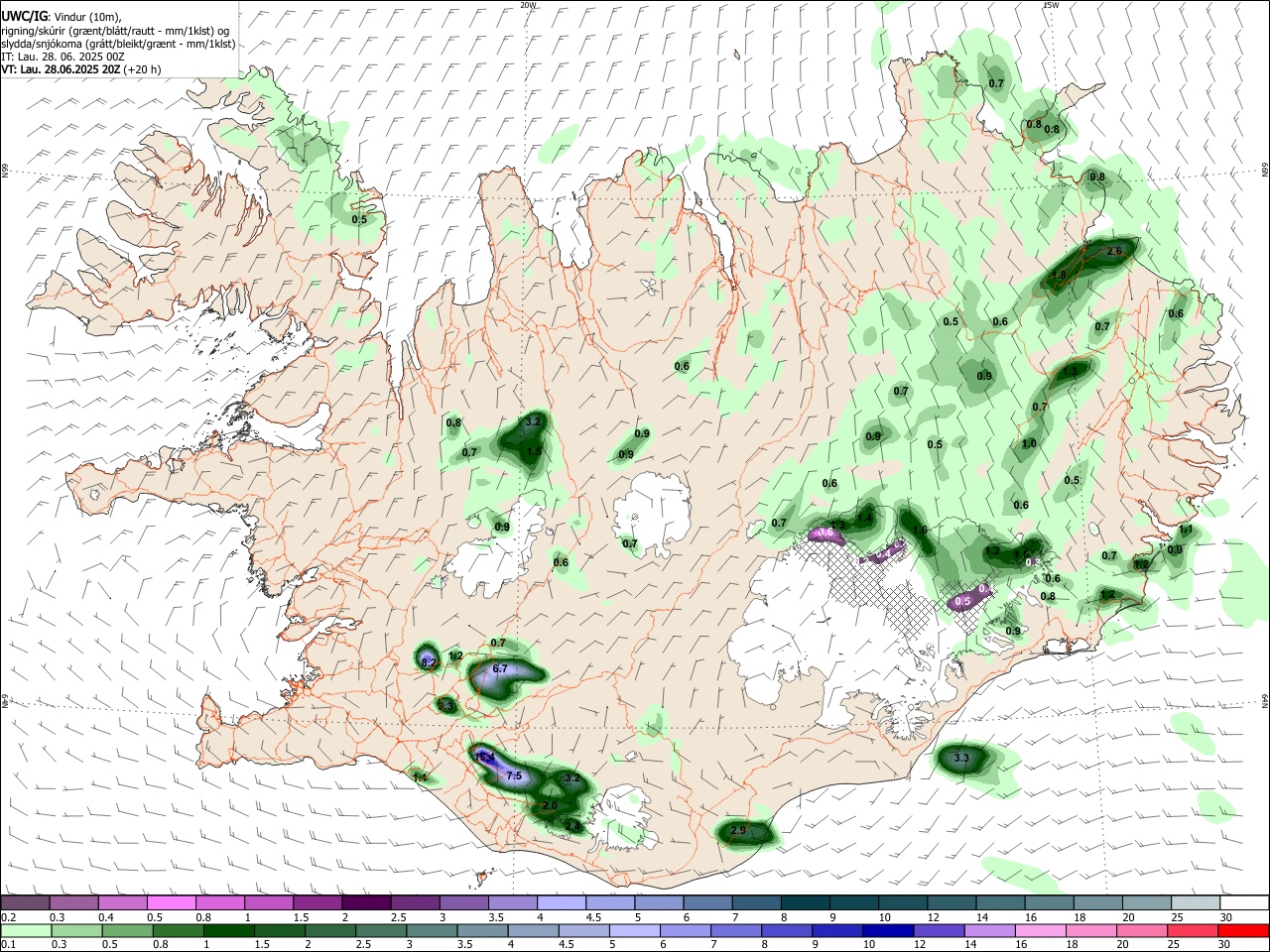The width and height of the screenshot is (1270, 952).
Task: Click the 1.0 precipitation value in the east
Action: pyautogui.click(x=1029, y=444)
